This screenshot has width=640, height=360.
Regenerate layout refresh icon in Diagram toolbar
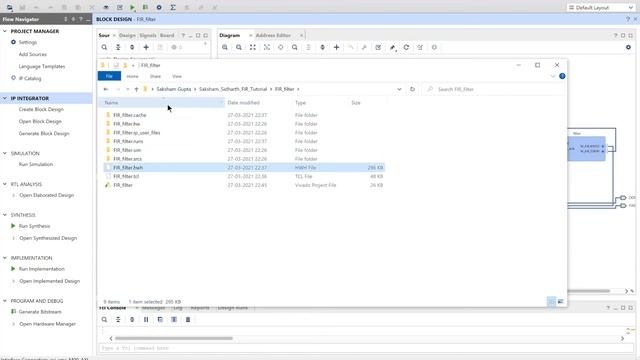[x=406, y=47]
